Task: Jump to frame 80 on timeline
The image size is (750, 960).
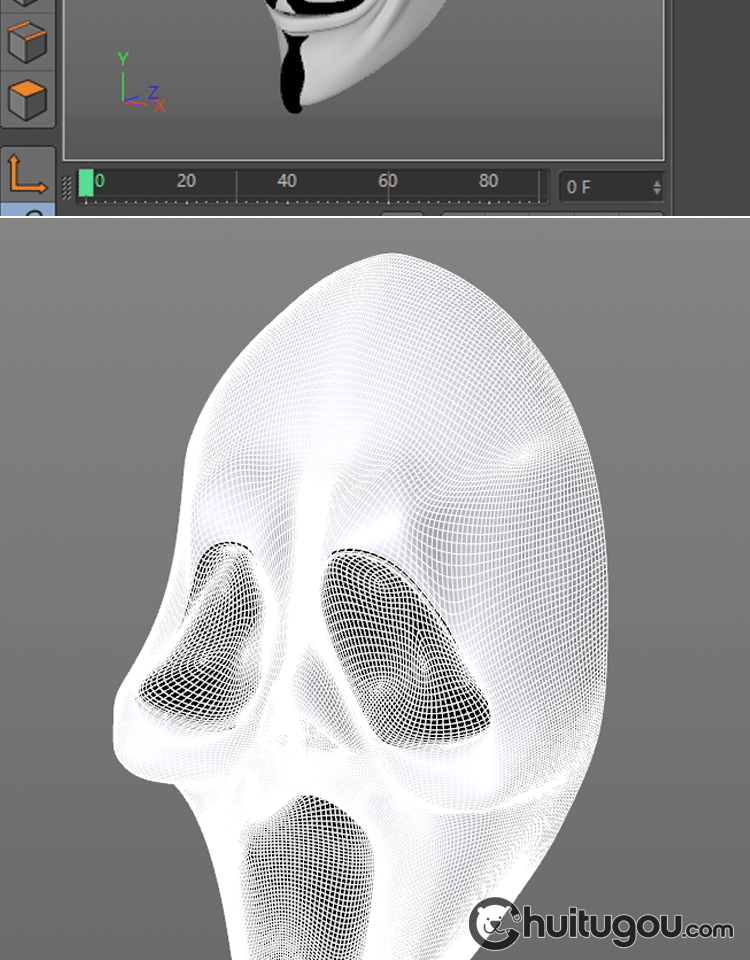Action: point(488,182)
